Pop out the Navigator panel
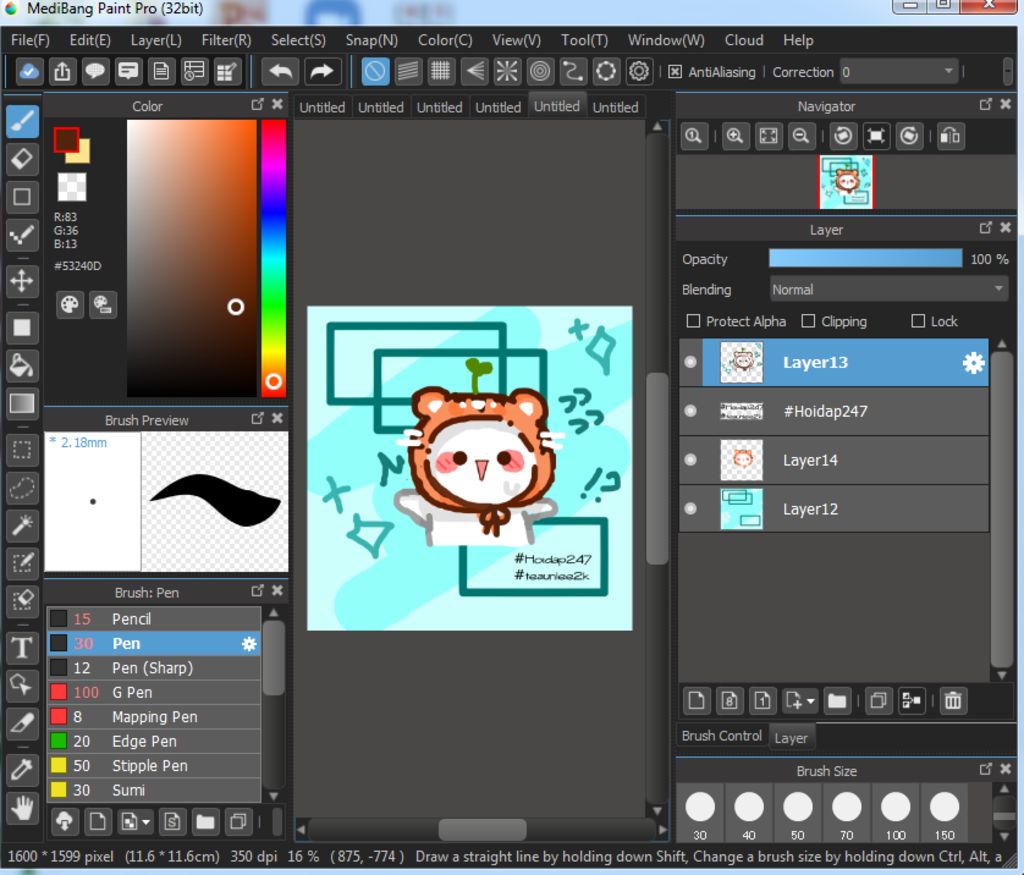1024x875 pixels. pyautogui.click(x=985, y=104)
